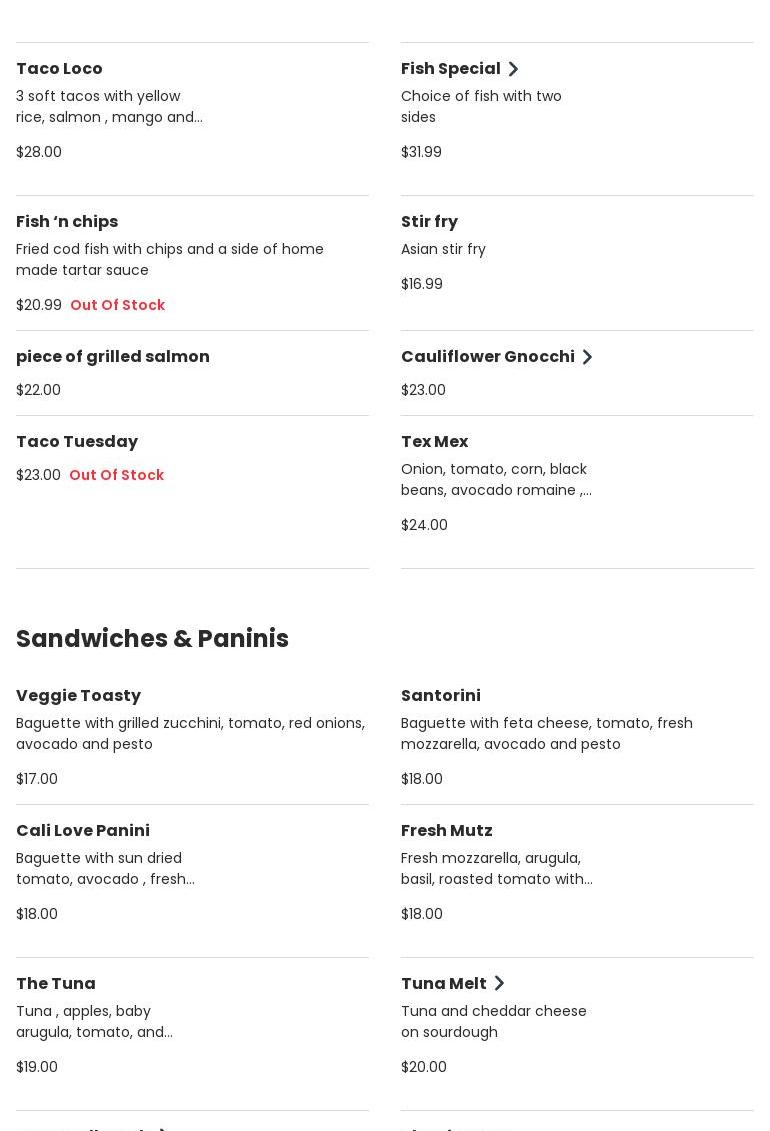Expand the Fish Special chevron arrow
This screenshot has width=770, height=1131.
(x=513, y=69)
